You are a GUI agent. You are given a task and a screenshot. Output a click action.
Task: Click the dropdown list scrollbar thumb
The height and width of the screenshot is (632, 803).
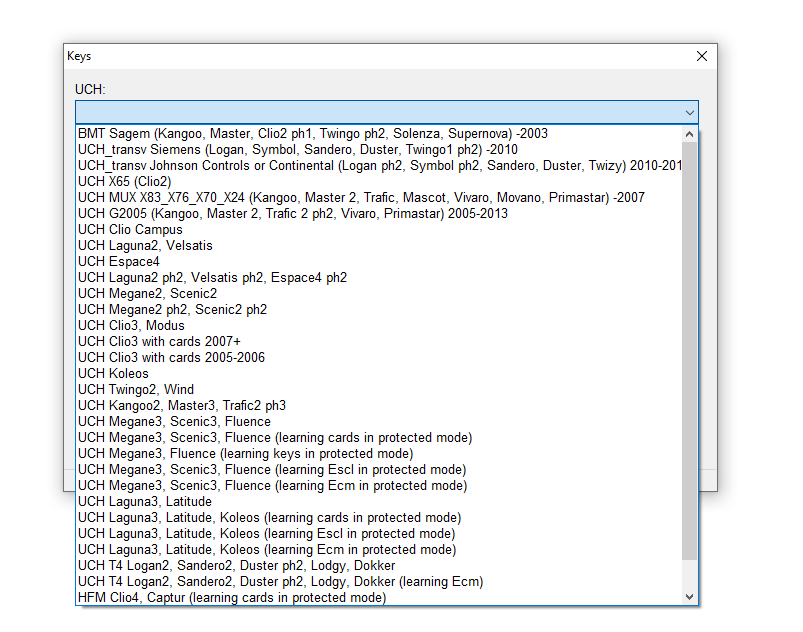pyautogui.click(x=689, y=351)
